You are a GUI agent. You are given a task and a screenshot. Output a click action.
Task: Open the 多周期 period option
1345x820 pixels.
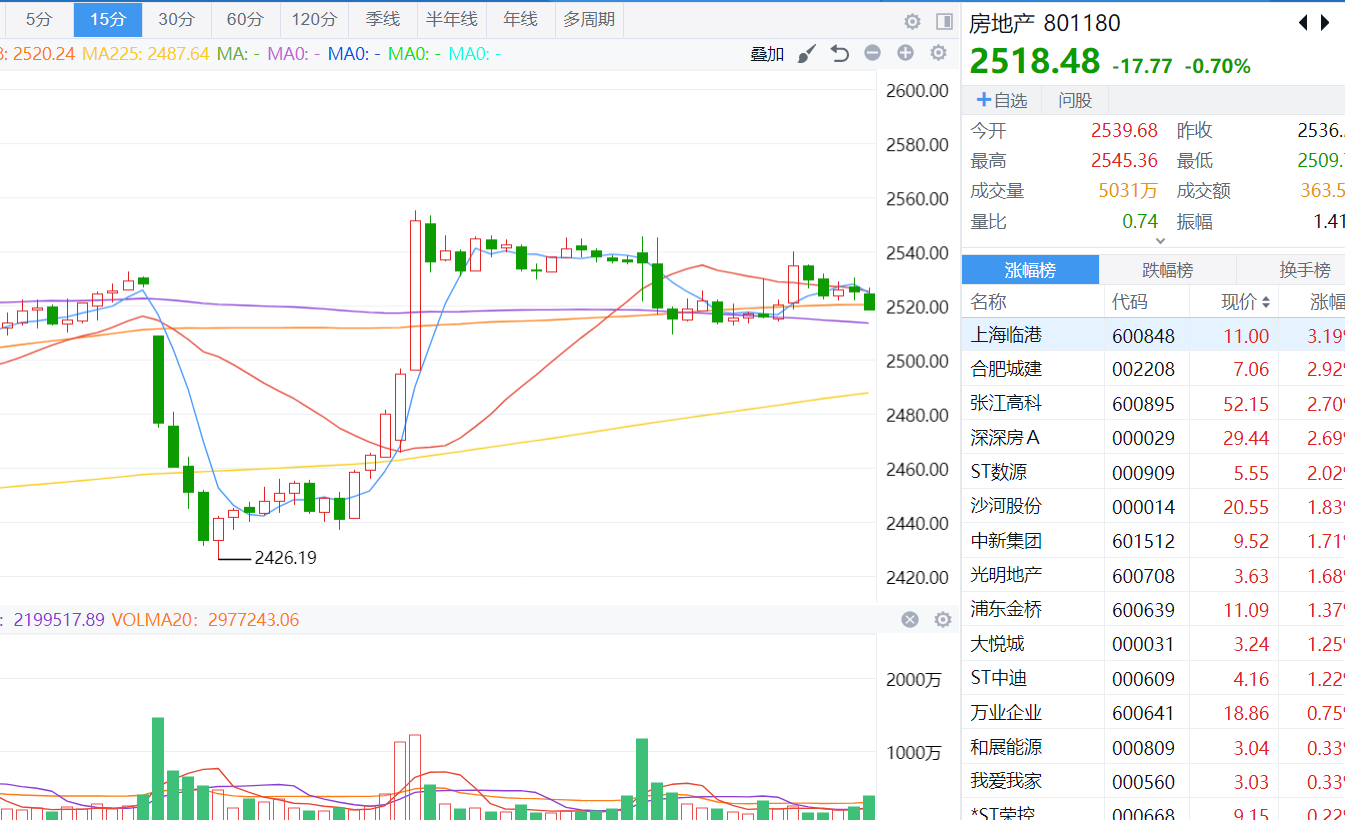coord(589,19)
